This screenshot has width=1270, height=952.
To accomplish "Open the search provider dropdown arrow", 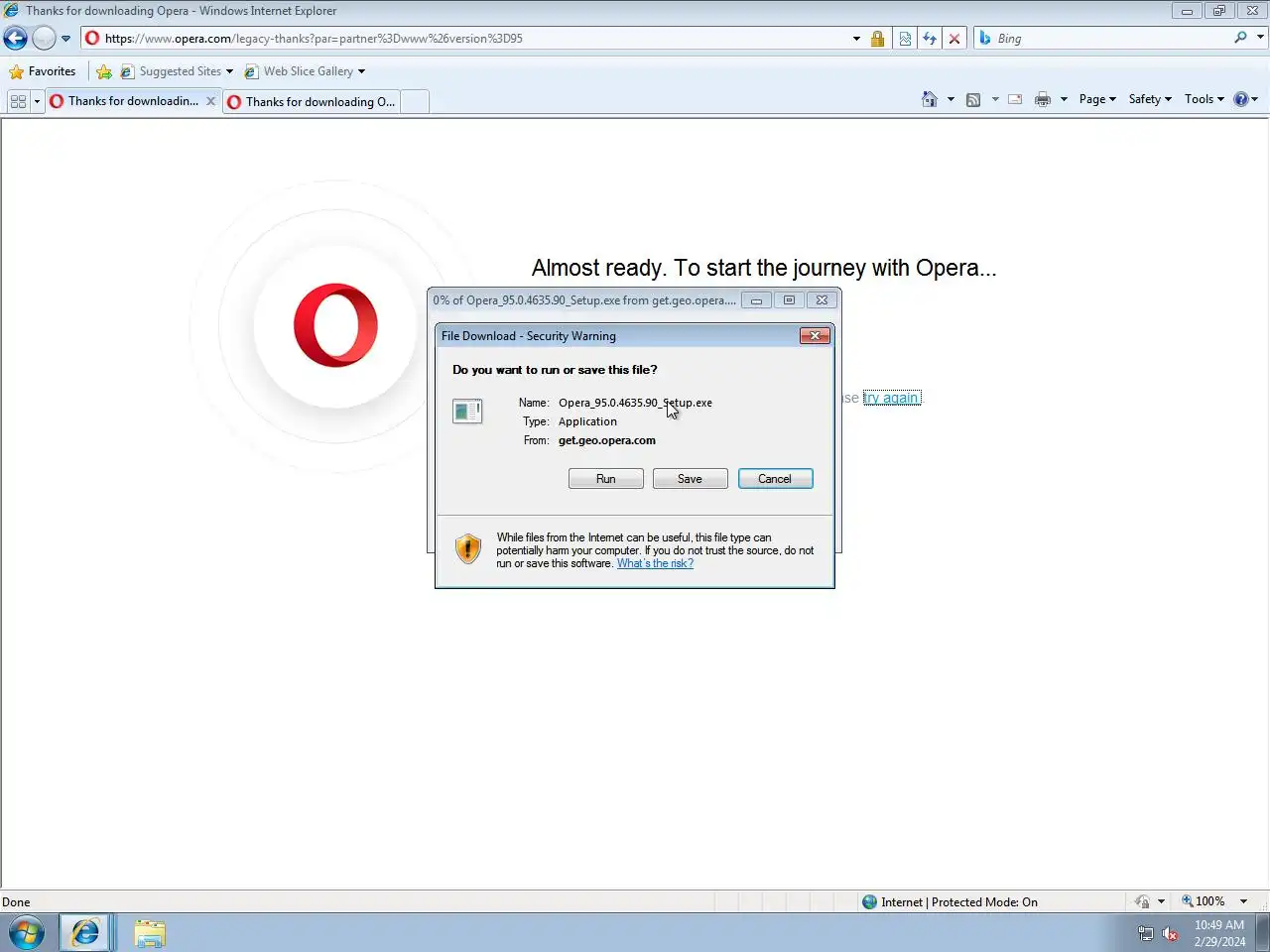I will [x=1260, y=38].
